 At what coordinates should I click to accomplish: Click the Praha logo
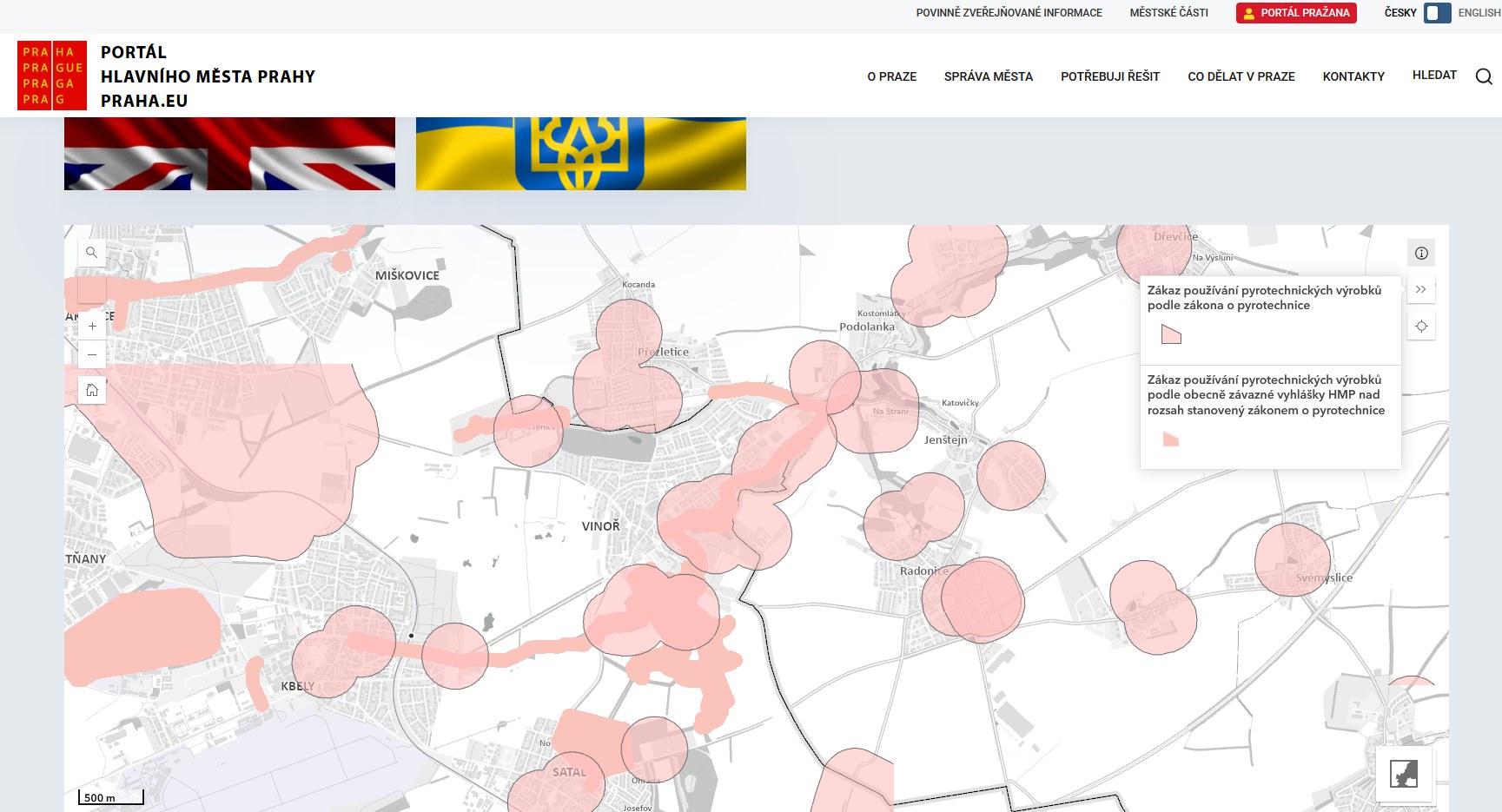coord(52,76)
